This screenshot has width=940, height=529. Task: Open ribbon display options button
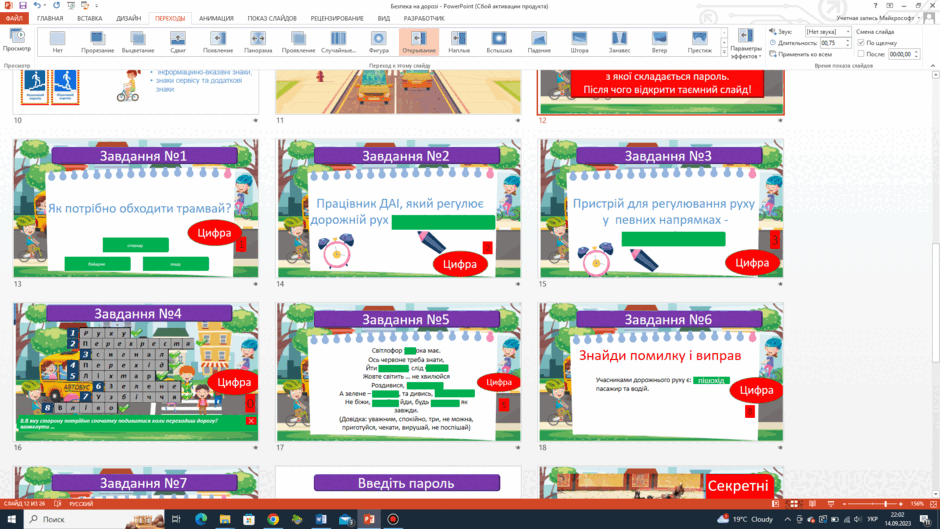tap(890, 5)
